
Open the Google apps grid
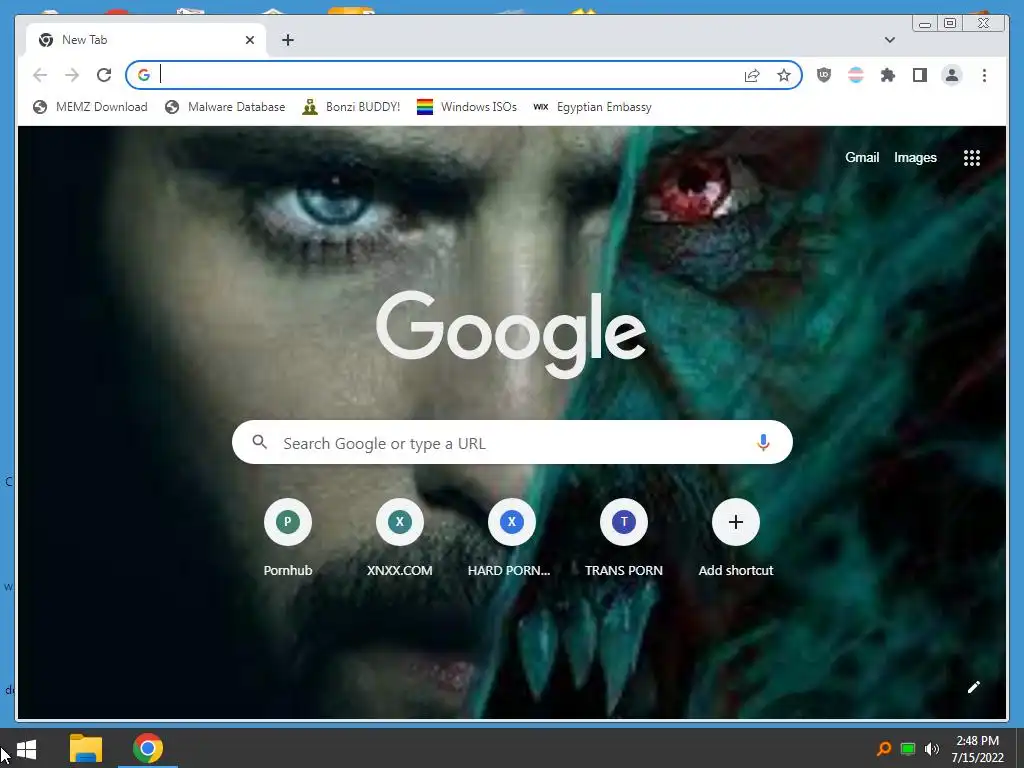[972, 157]
